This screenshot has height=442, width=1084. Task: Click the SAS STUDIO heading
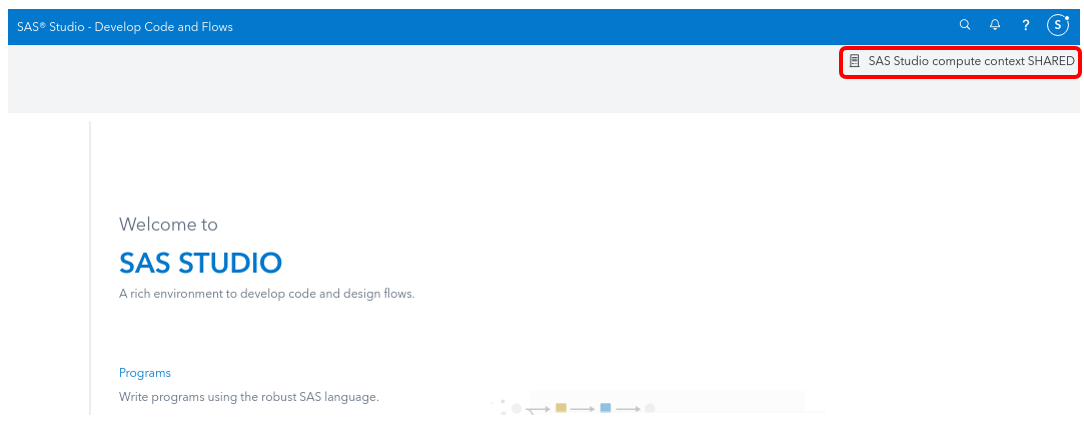point(200,264)
